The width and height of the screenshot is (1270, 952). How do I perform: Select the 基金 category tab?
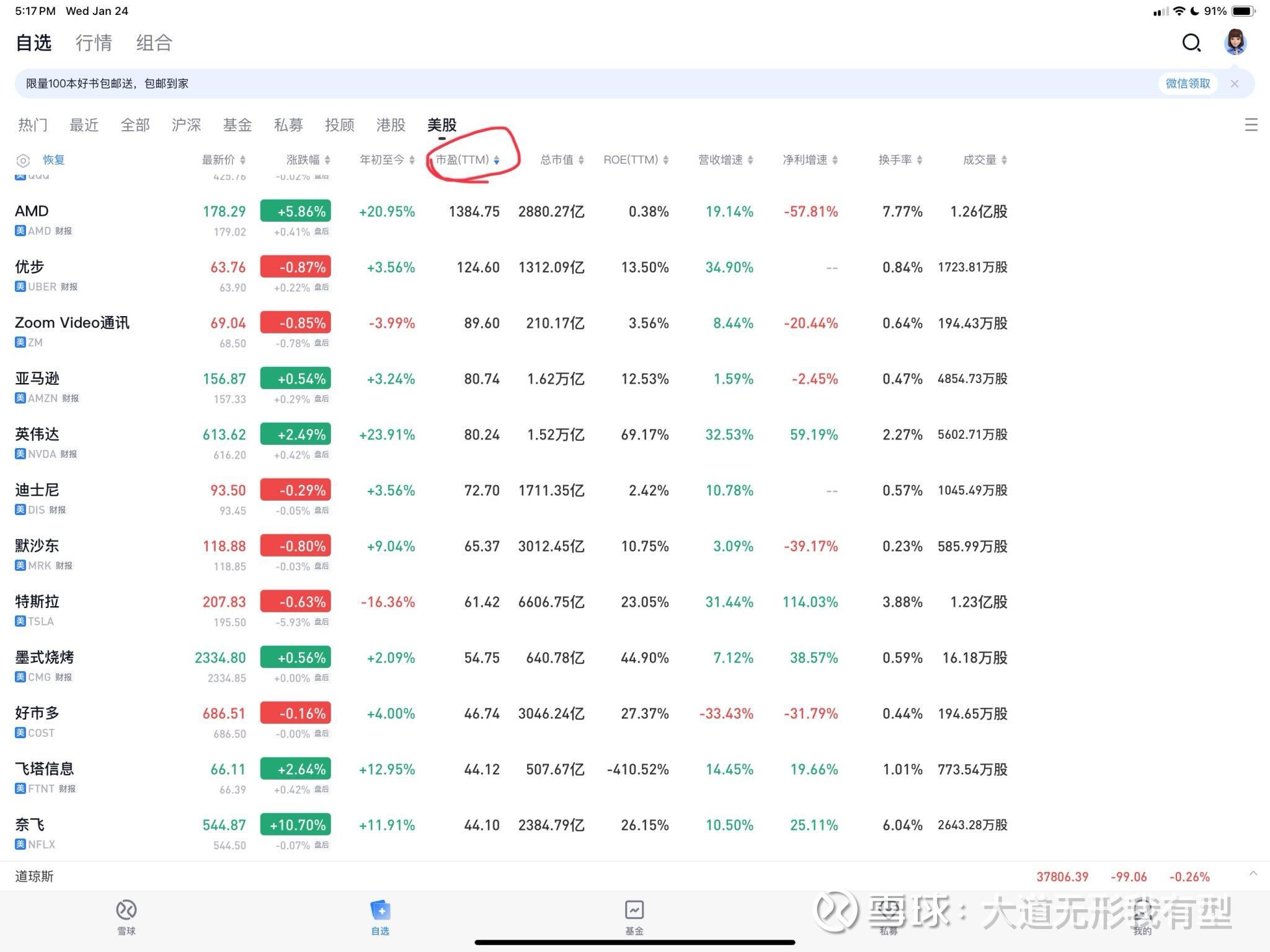(238, 125)
